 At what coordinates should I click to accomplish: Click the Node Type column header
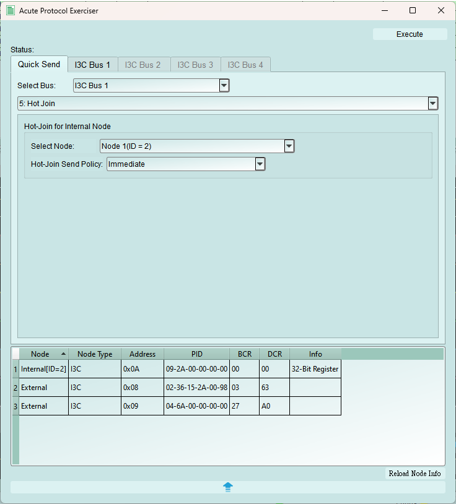(95, 354)
